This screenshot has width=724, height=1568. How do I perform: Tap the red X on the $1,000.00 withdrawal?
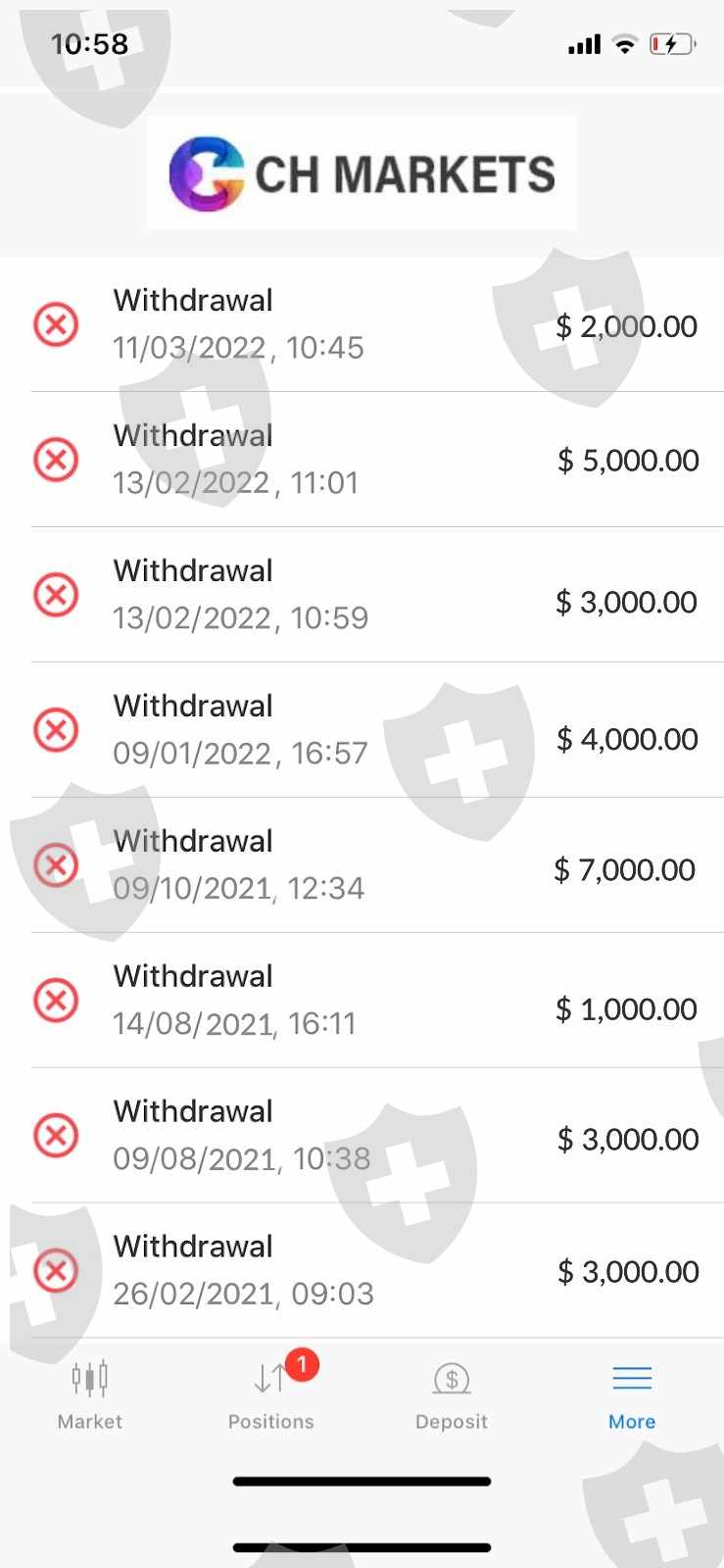coord(56,1001)
